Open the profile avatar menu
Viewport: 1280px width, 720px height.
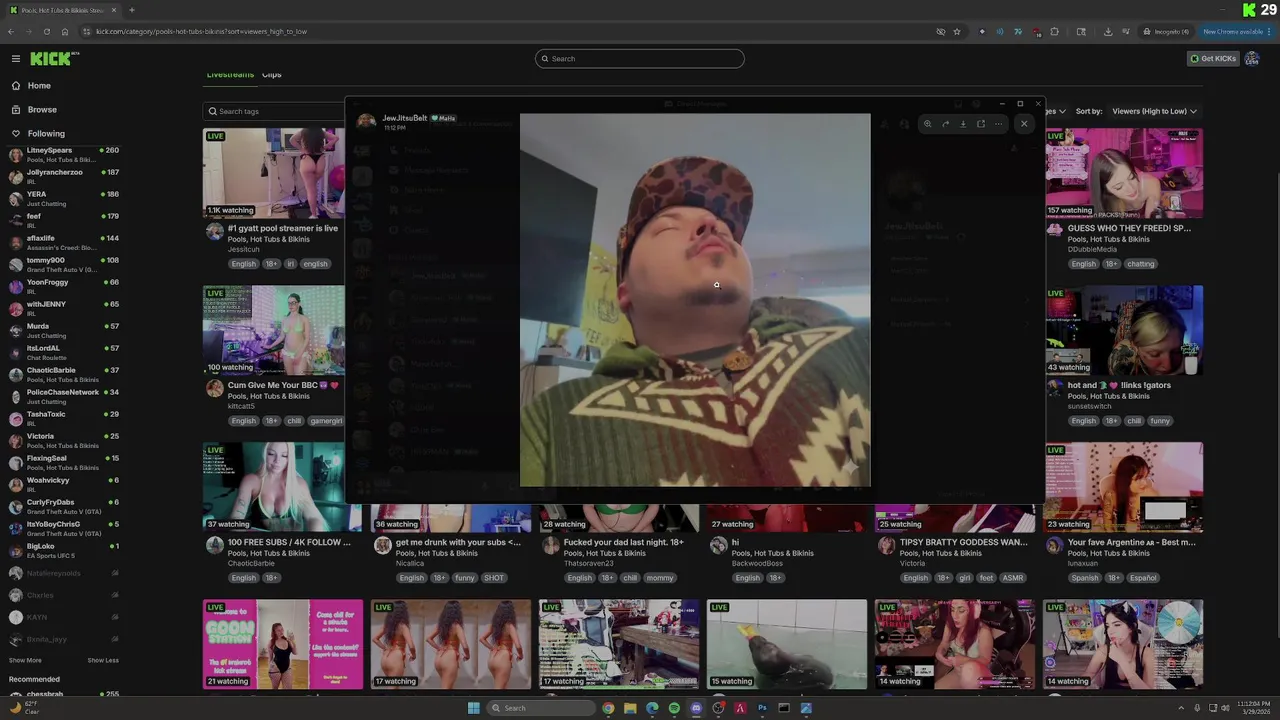tap(1252, 59)
